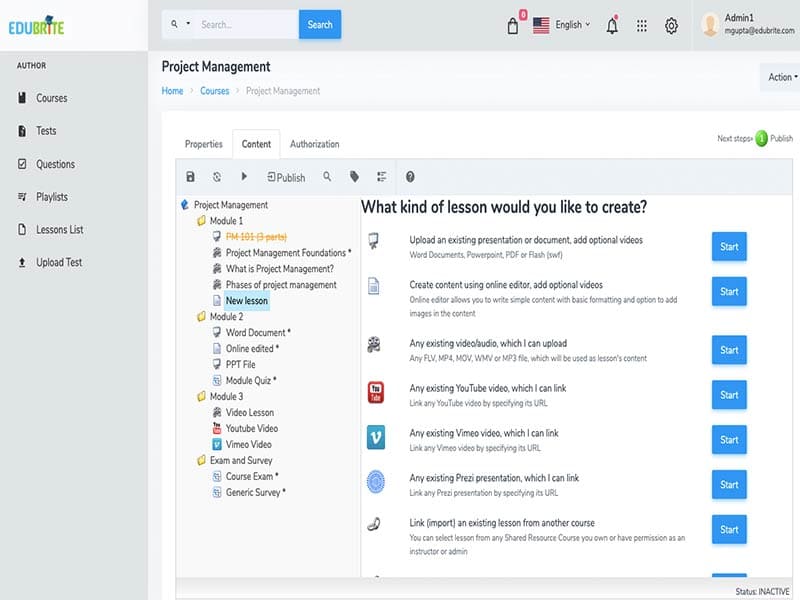Open Playlists in the sidebar
This screenshot has height=600, width=800.
click(52, 197)
